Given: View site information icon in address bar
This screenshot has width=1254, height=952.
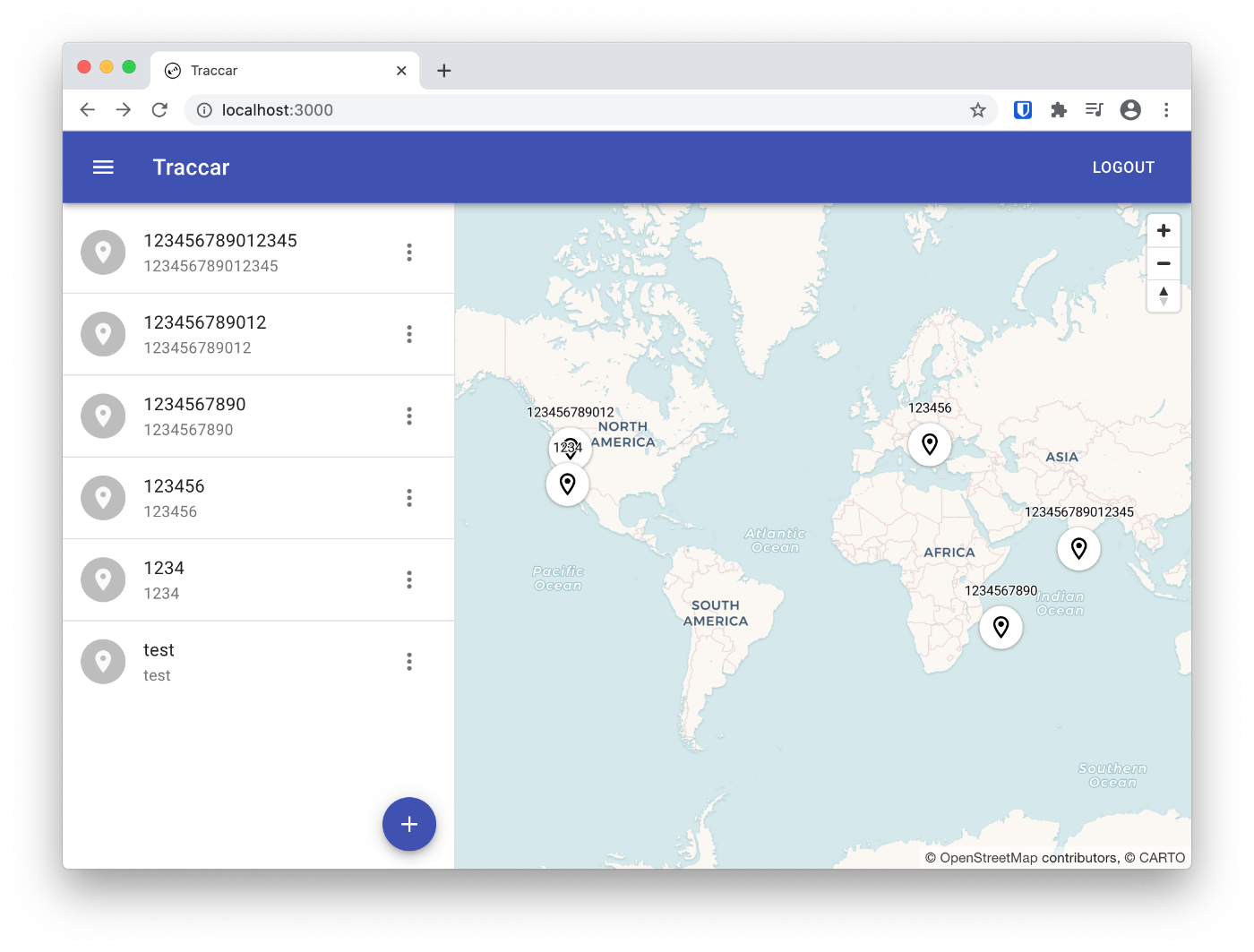Looking at the screenshot, I should pos(204,110).
